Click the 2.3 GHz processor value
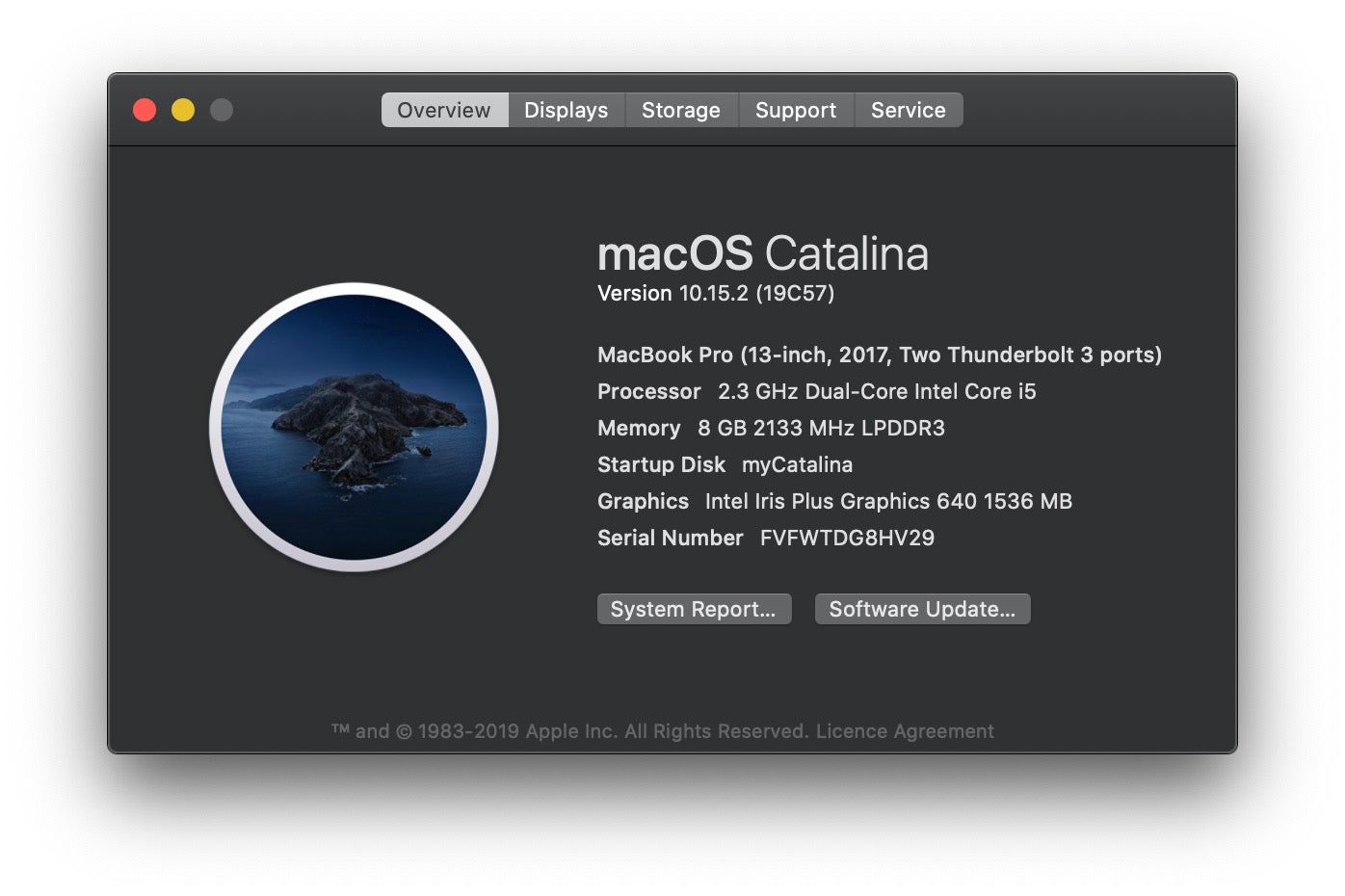This screenshot has height=896, width=1345. (877, 391)
